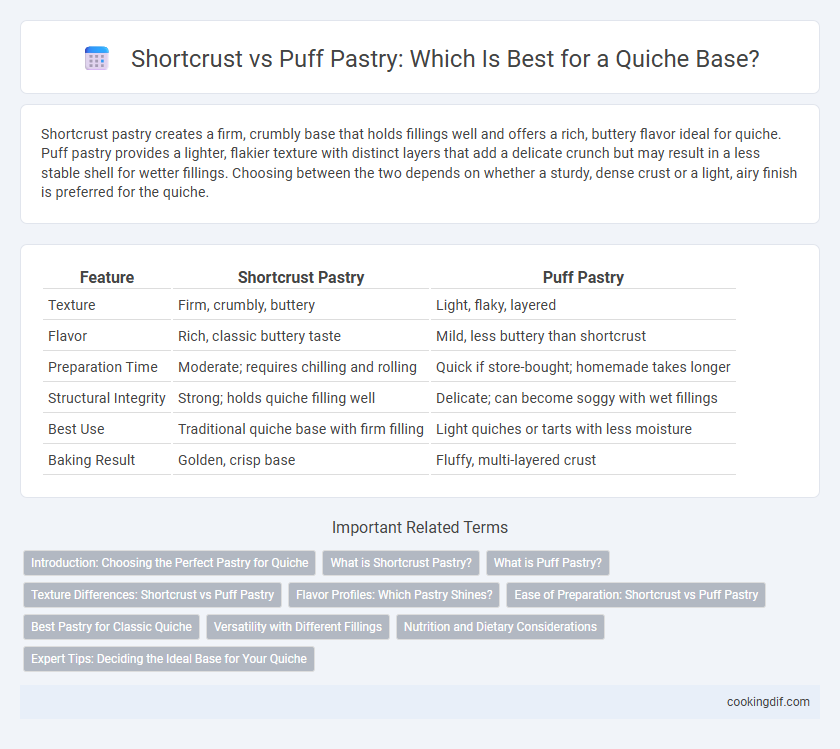This screenshot has width=840, height=749.
Task: Click the 'Puff Pastry' column header
Action: pyautogui.click(x=583, y=277)
